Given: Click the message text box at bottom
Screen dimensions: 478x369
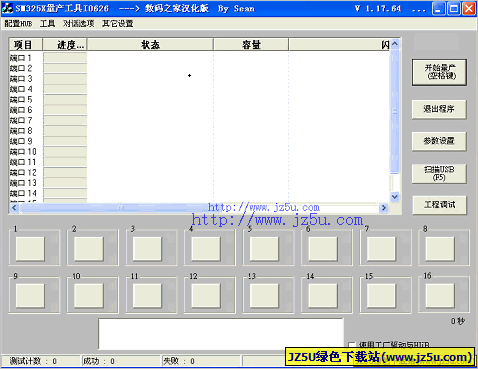Looking at the screenshot, I should tap(221, 334).
